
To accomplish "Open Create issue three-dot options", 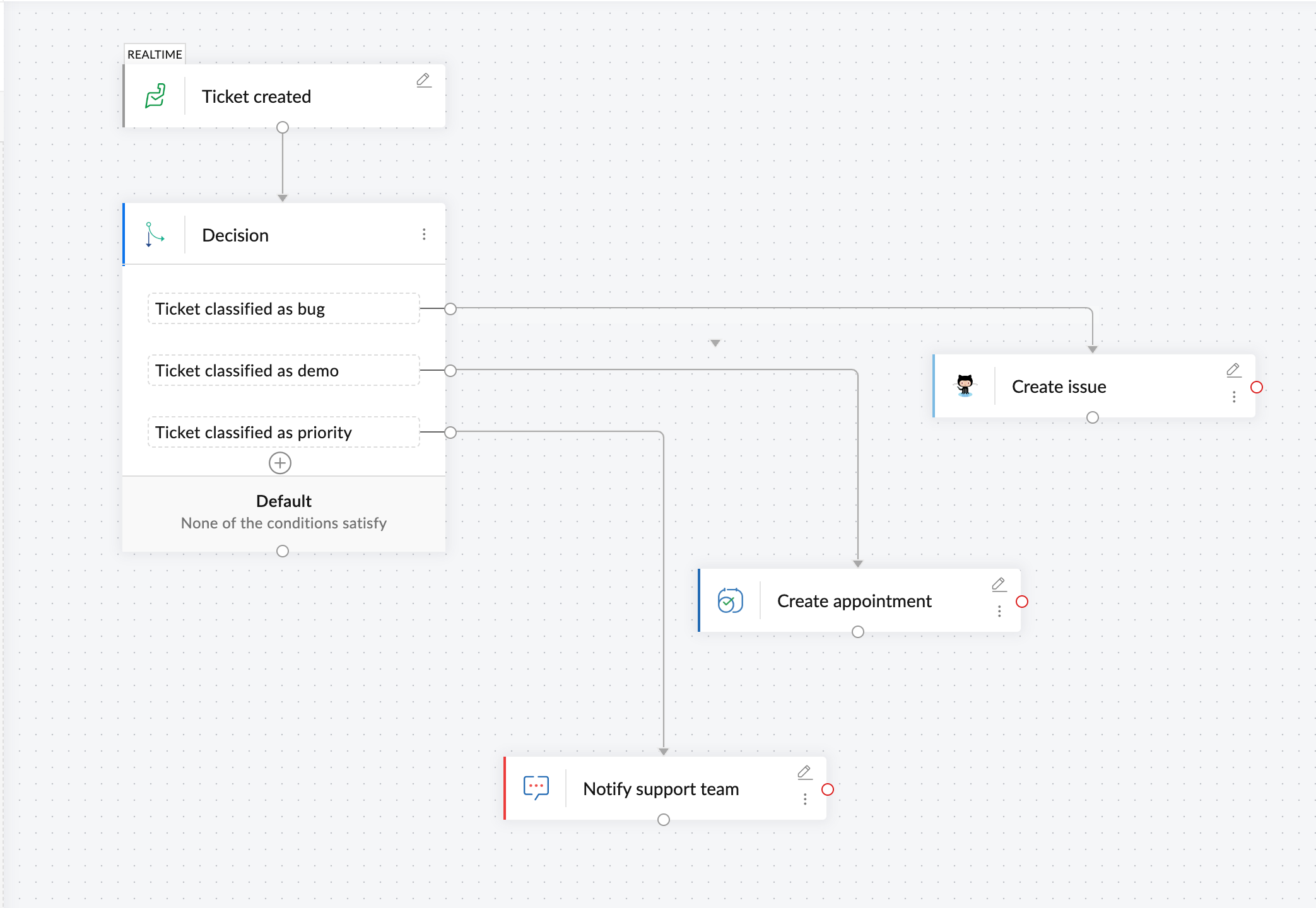I will 1234,397.
